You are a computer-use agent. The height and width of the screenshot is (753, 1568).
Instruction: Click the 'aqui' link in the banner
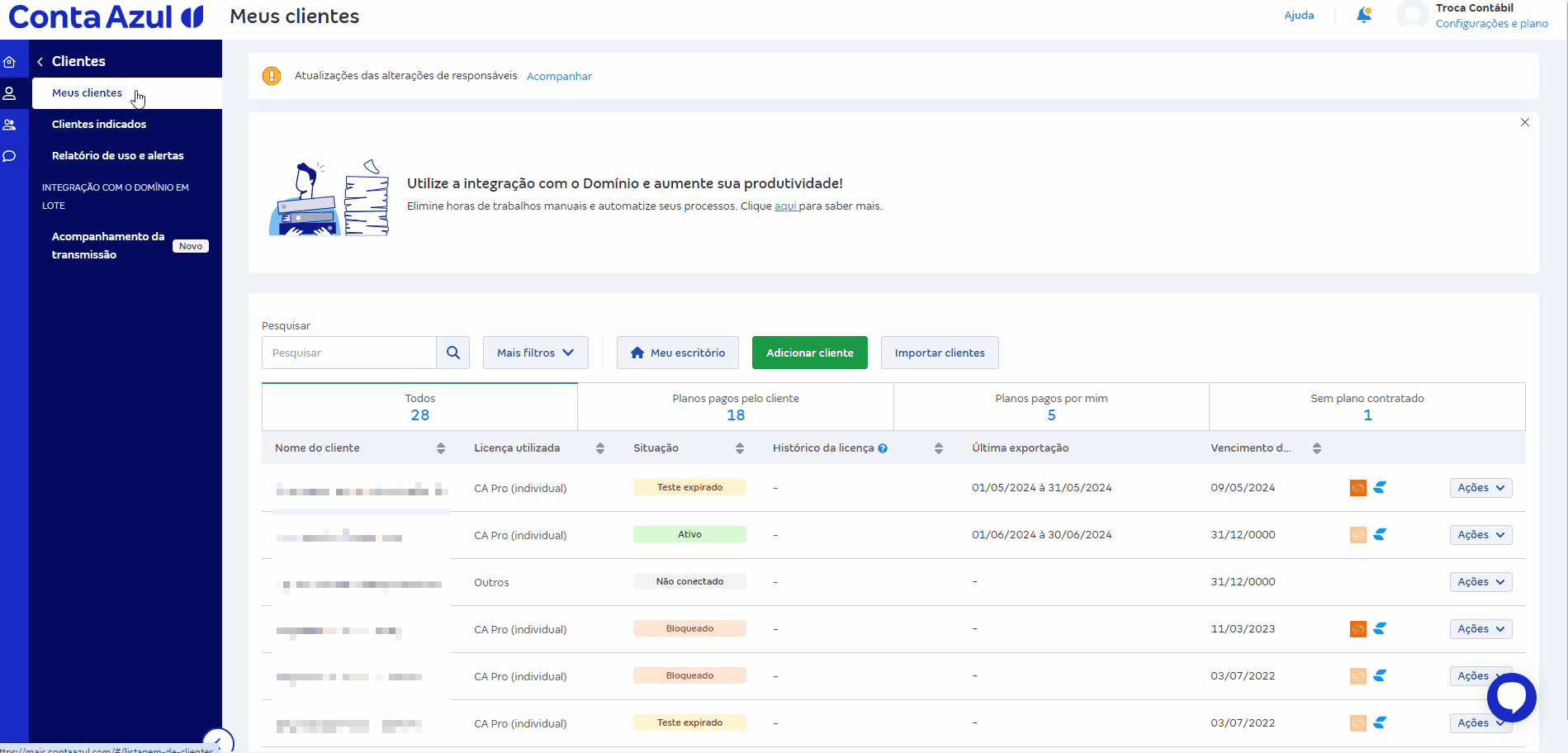(785, 206)
